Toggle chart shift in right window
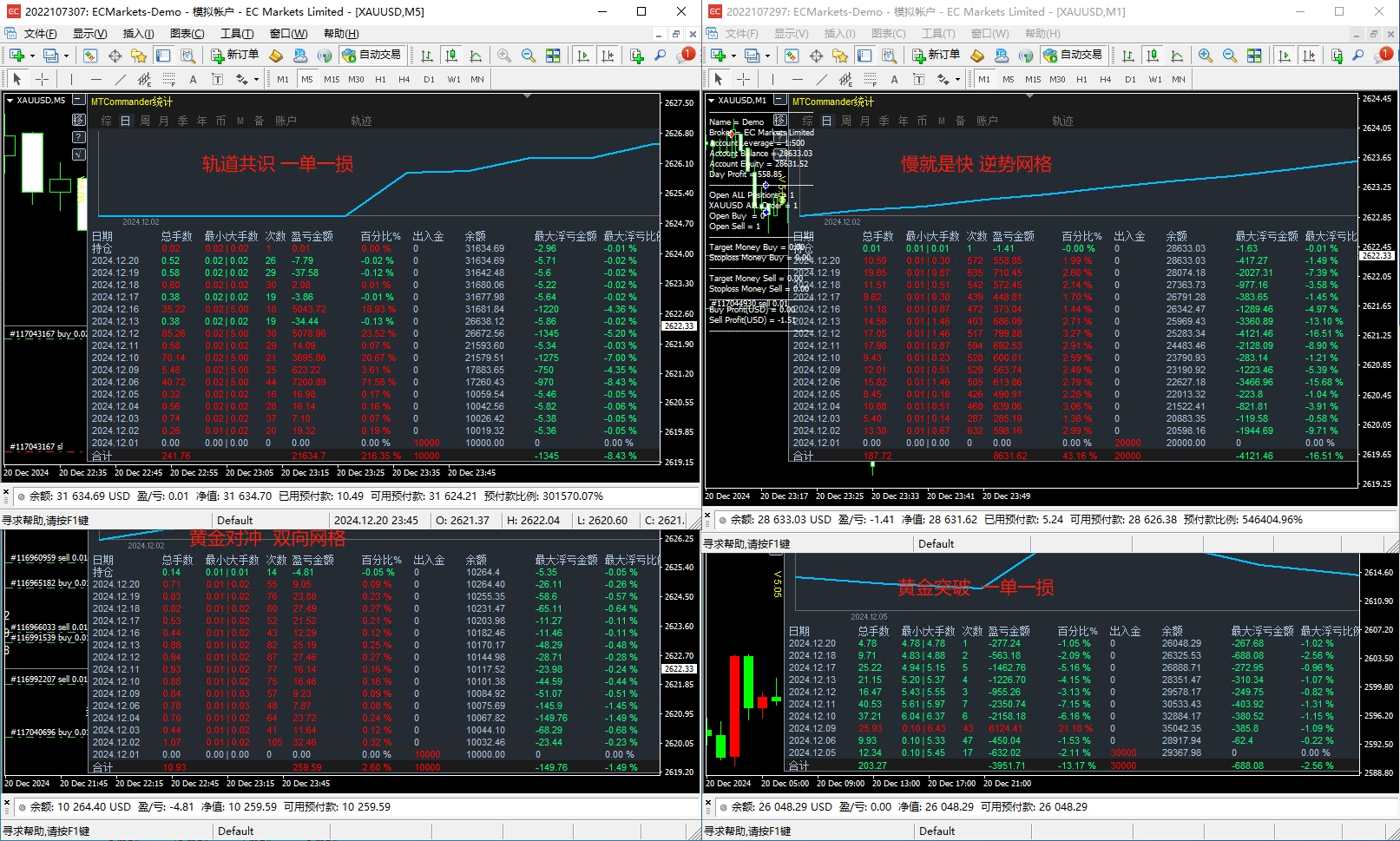The height and width of the screenshot is (841, 1400). click(1309, 56)
